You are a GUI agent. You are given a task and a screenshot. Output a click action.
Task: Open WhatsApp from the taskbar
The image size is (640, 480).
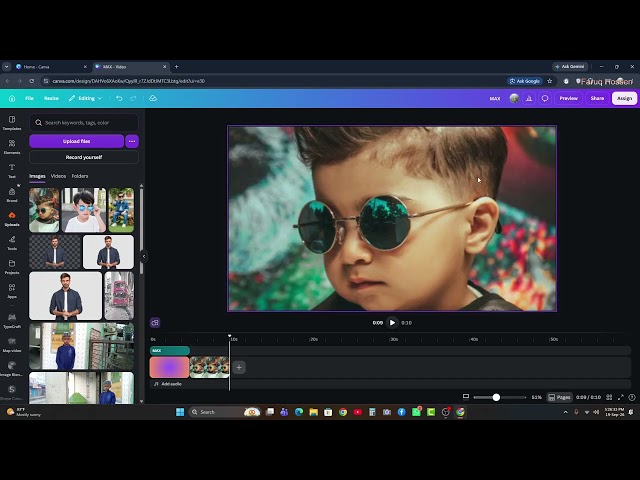coord(416,412)
